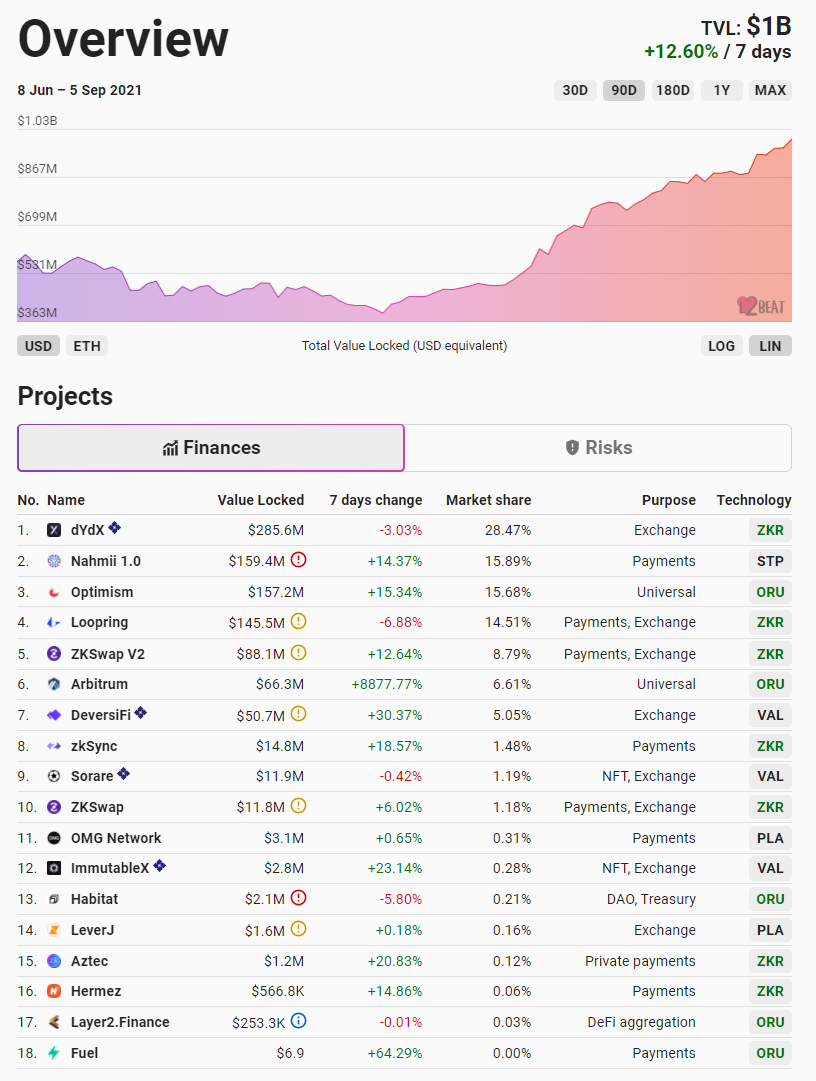Click red warning icon in Habitat row
This screenshot has width=816, height=1081.
pos(298,898)
